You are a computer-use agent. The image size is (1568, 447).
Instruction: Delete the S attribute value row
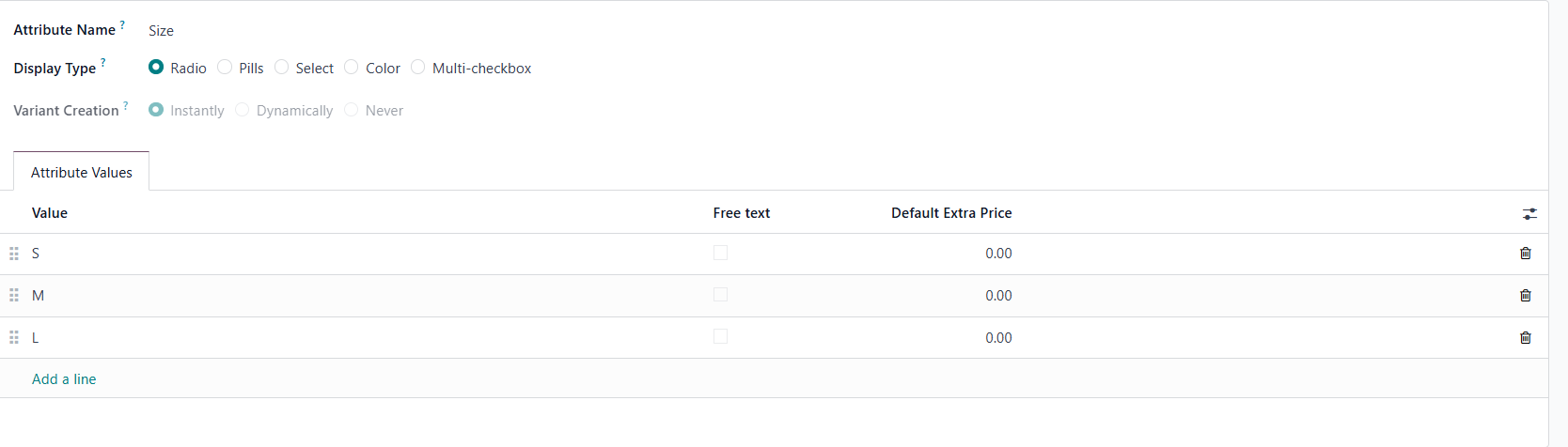[1525, 254]
